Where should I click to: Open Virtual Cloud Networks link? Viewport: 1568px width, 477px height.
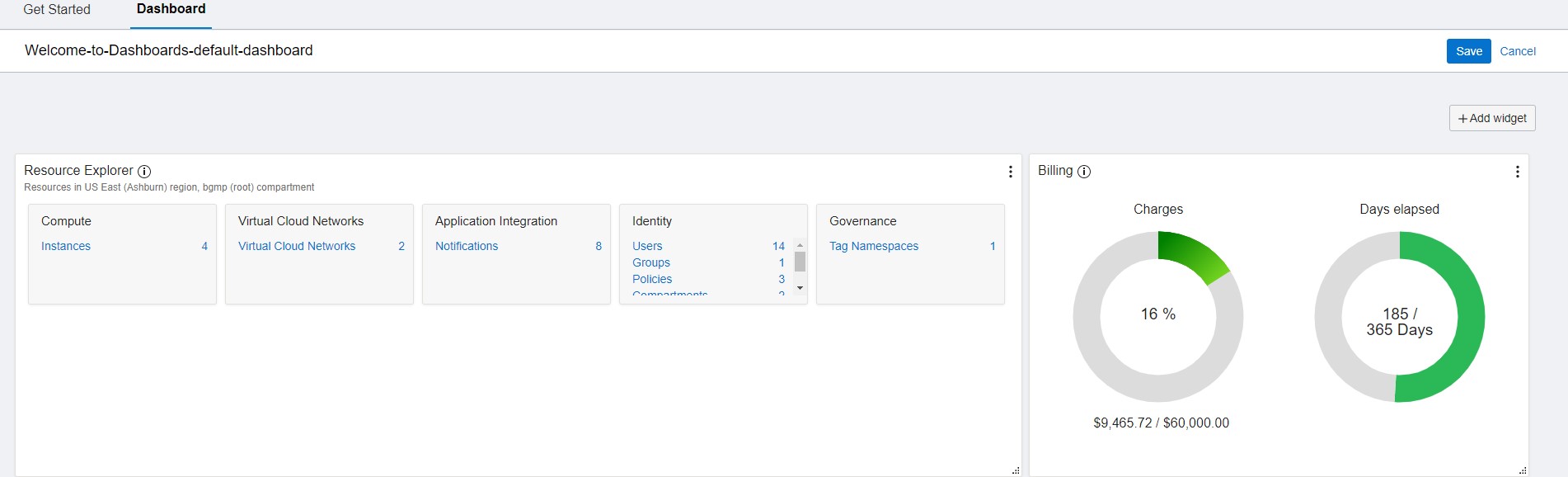[297, 246]
